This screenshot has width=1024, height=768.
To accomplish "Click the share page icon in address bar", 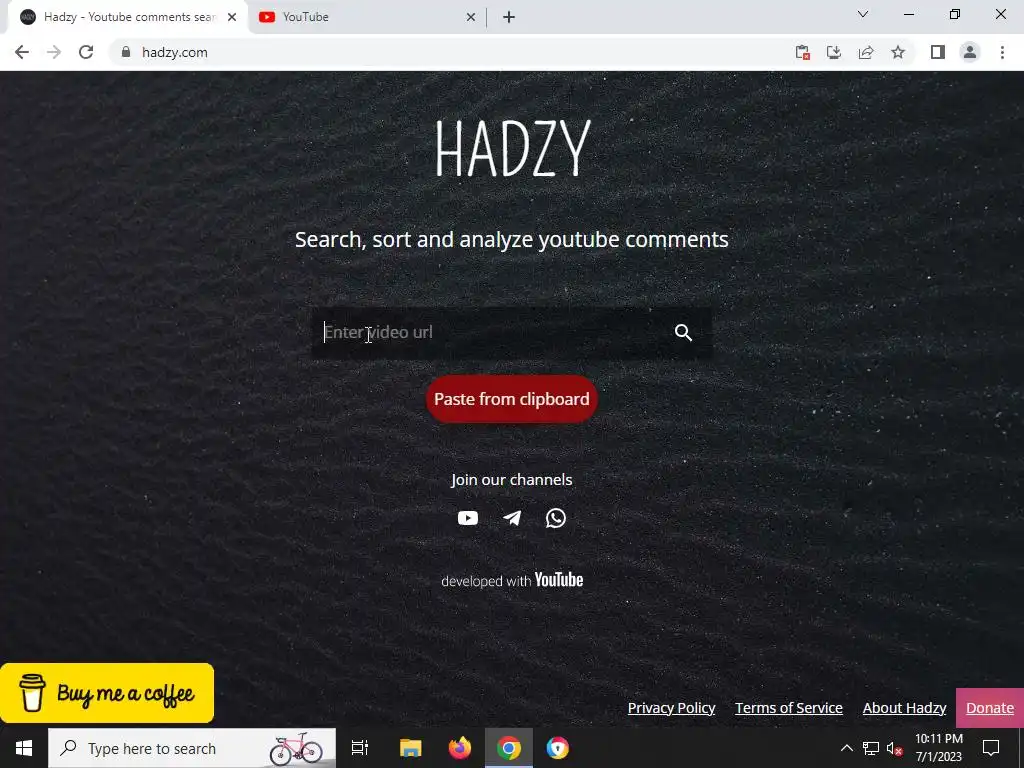I will click(x=866, y=52).
